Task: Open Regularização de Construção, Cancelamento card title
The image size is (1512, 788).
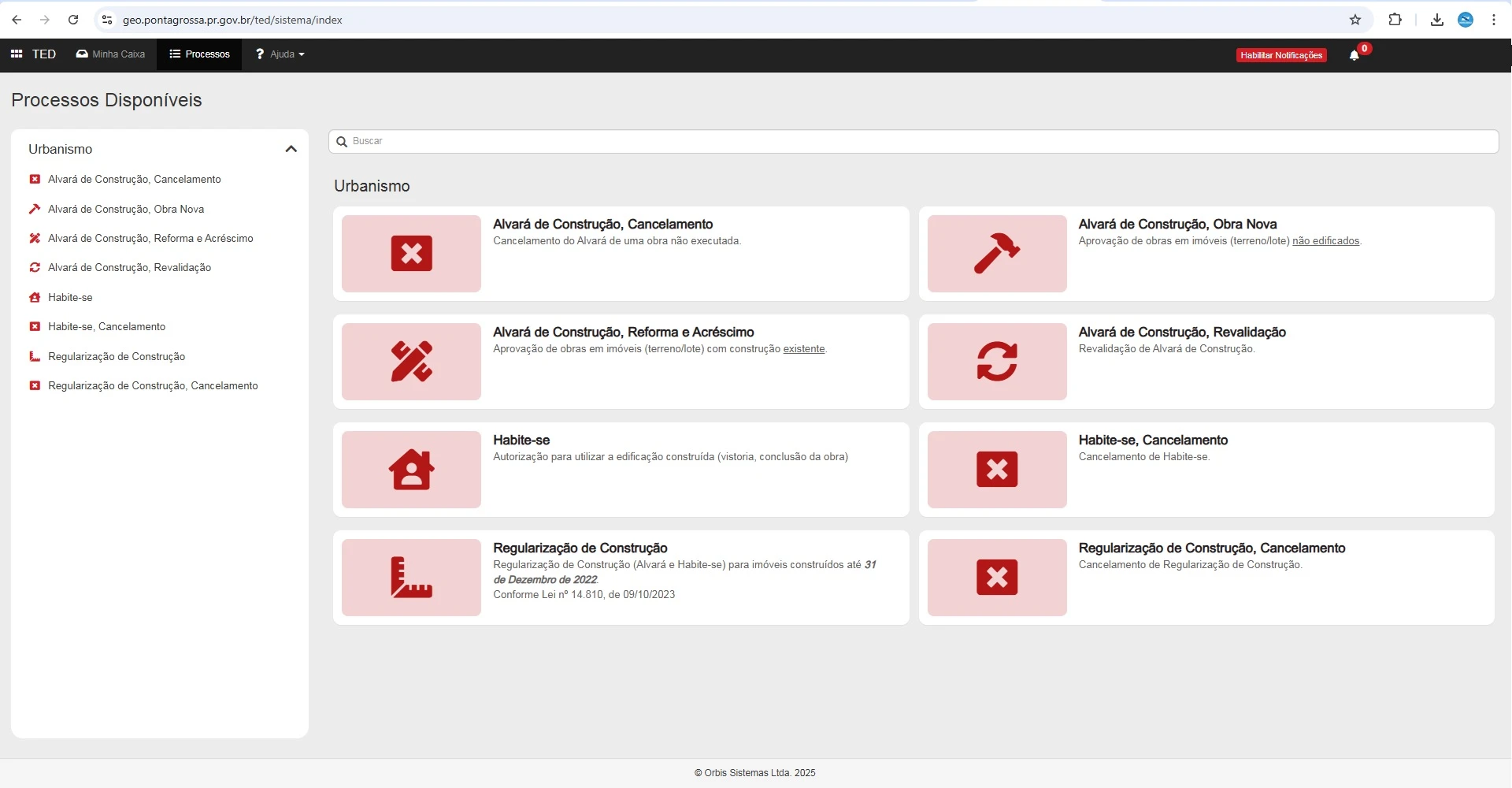Action: pos(1211,548)
